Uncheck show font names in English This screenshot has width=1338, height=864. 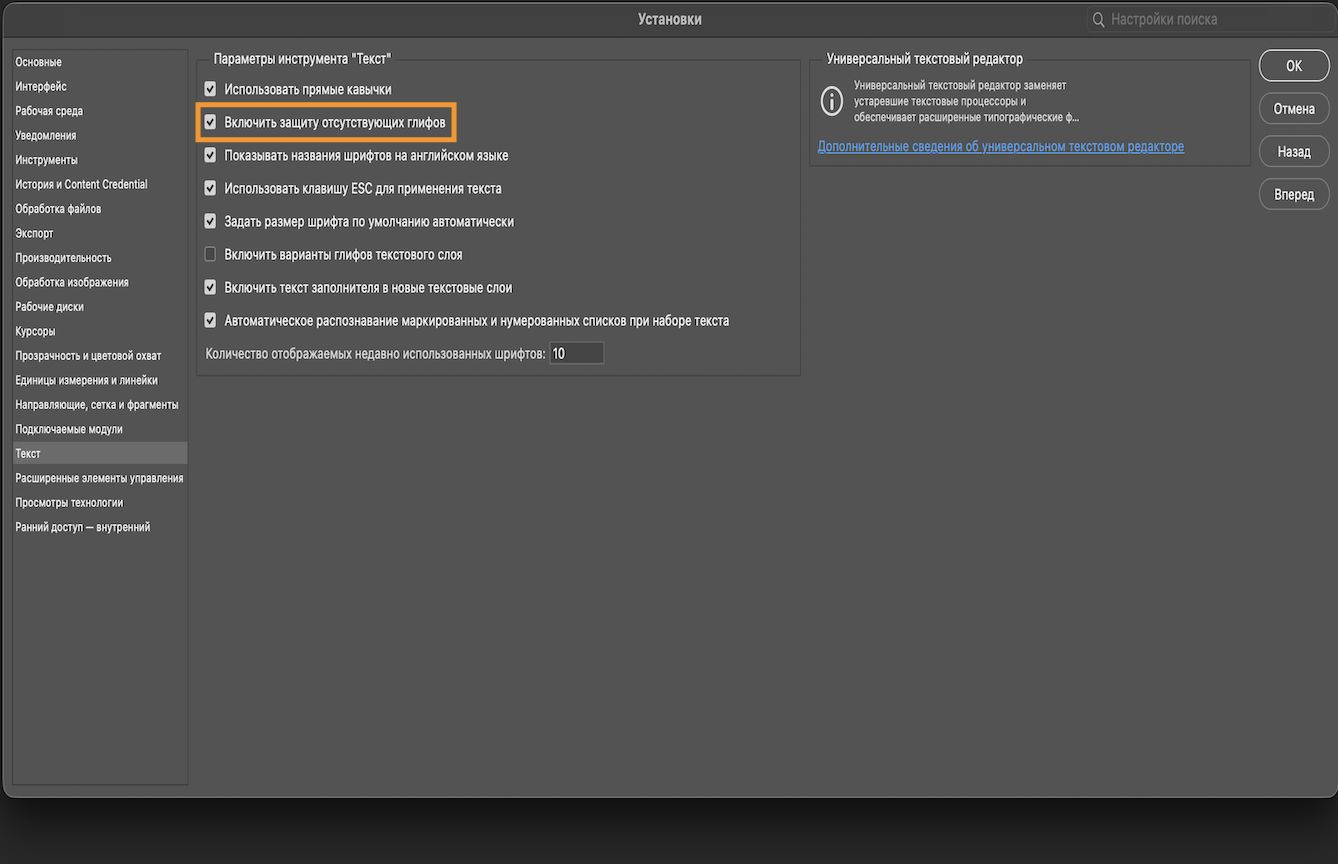tap(210, 155)
